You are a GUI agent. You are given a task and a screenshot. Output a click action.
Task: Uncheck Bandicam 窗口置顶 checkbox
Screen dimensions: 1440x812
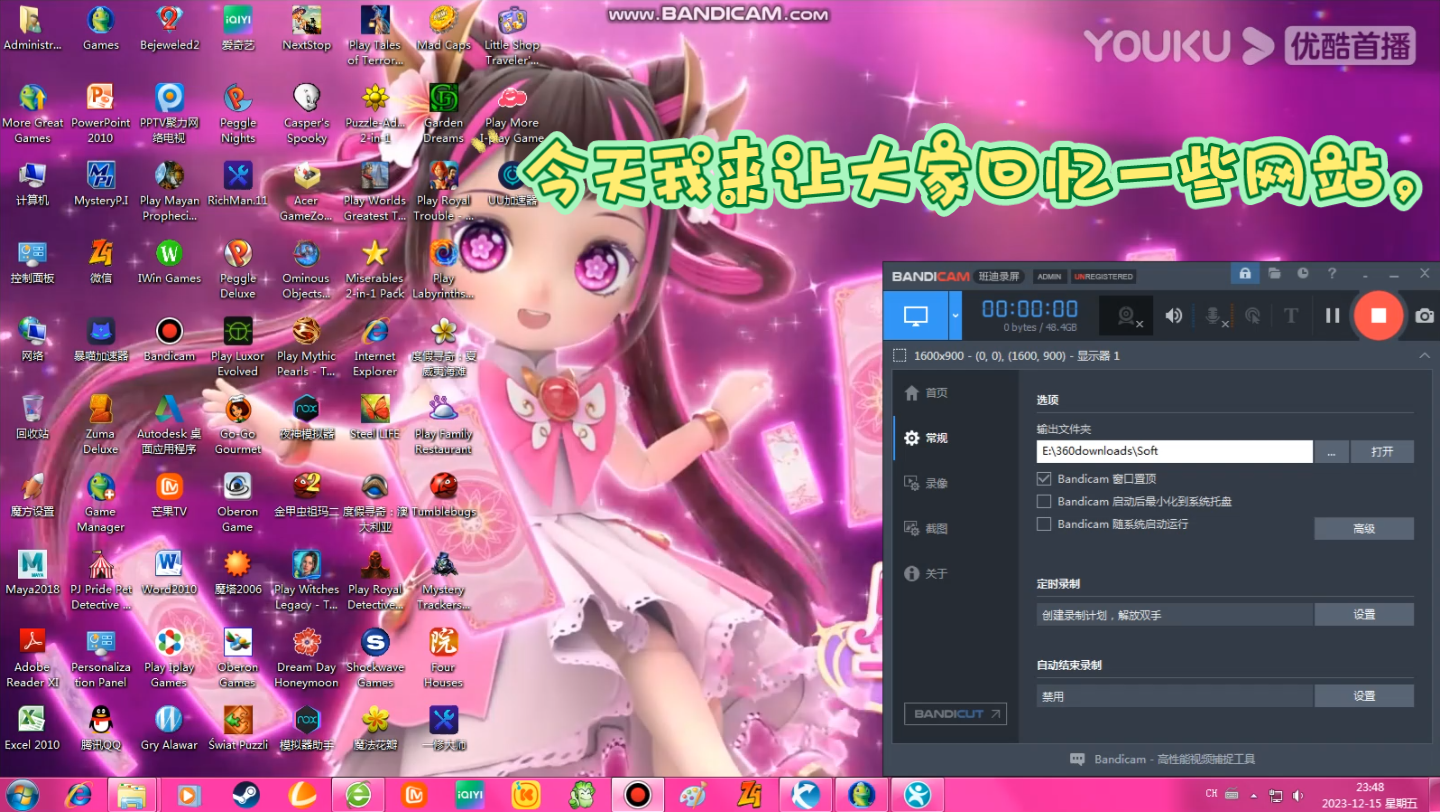click(1044, 479)
